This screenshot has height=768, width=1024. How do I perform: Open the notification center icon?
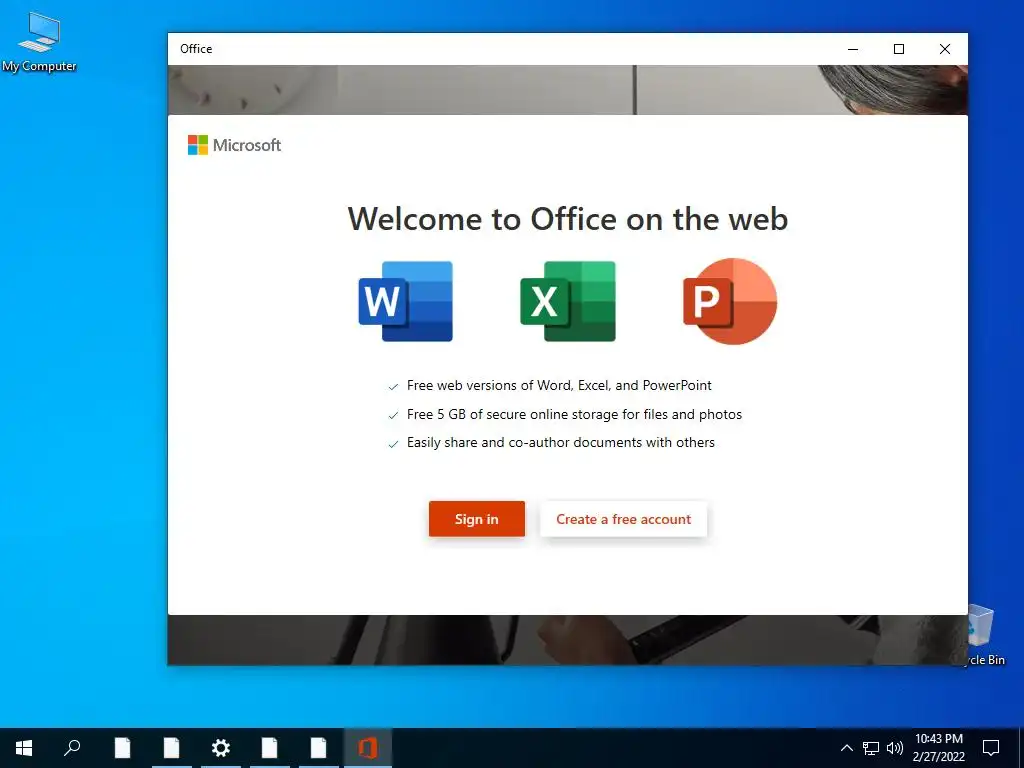point(991,748)
